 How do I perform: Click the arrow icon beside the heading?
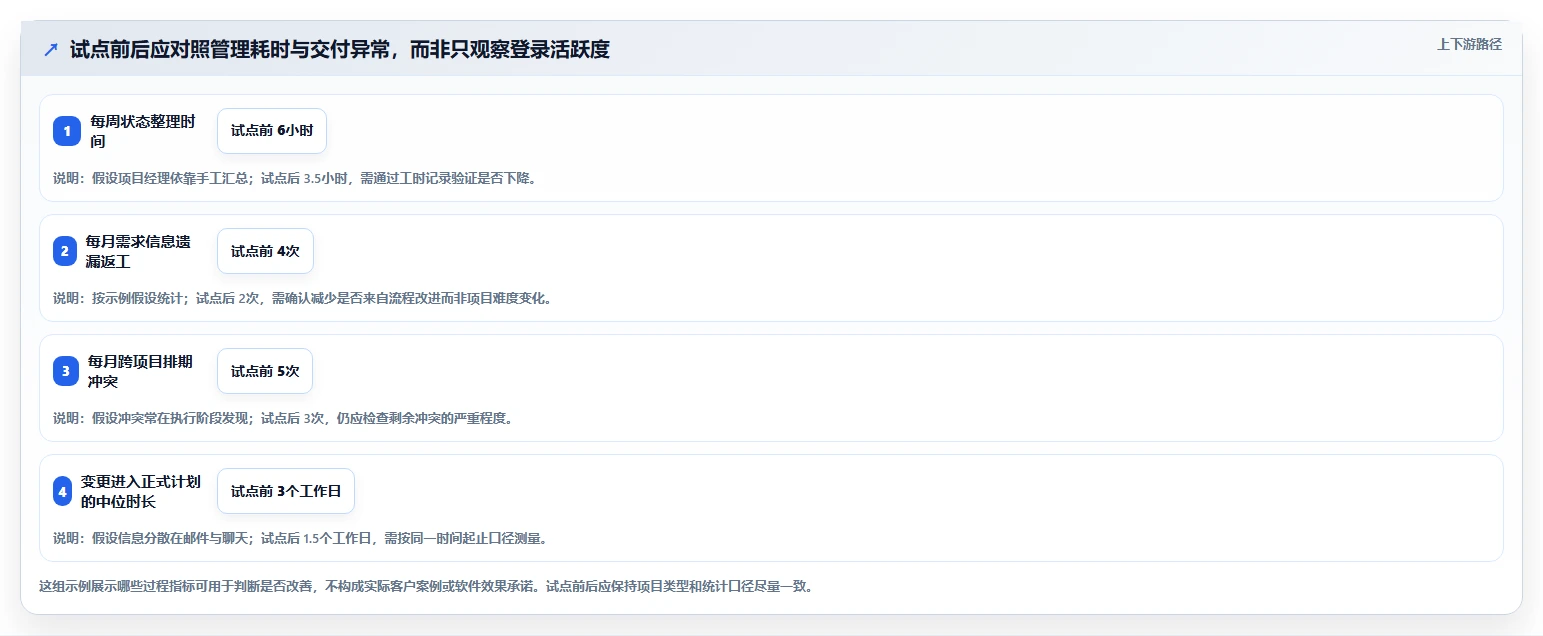[51, 49]
